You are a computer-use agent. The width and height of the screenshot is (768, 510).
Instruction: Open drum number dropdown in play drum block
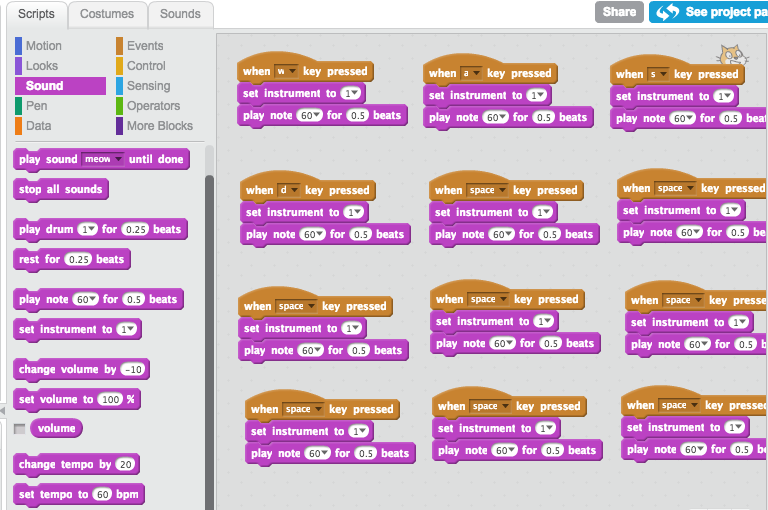click(88, 229)
